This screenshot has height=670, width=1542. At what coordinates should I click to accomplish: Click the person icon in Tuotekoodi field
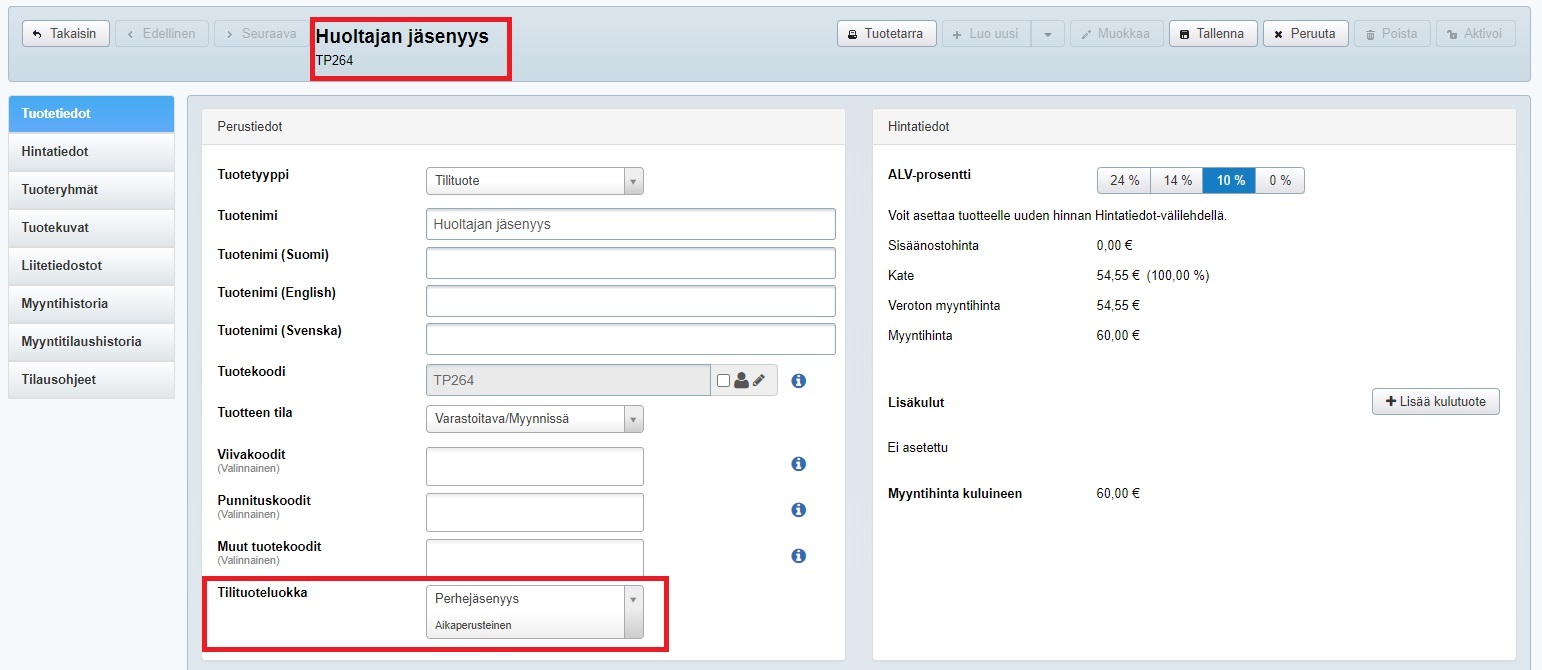tap(741, 380)
